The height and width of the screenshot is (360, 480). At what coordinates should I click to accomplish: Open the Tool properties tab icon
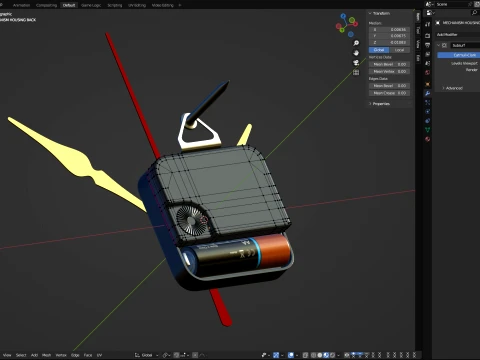428,24
